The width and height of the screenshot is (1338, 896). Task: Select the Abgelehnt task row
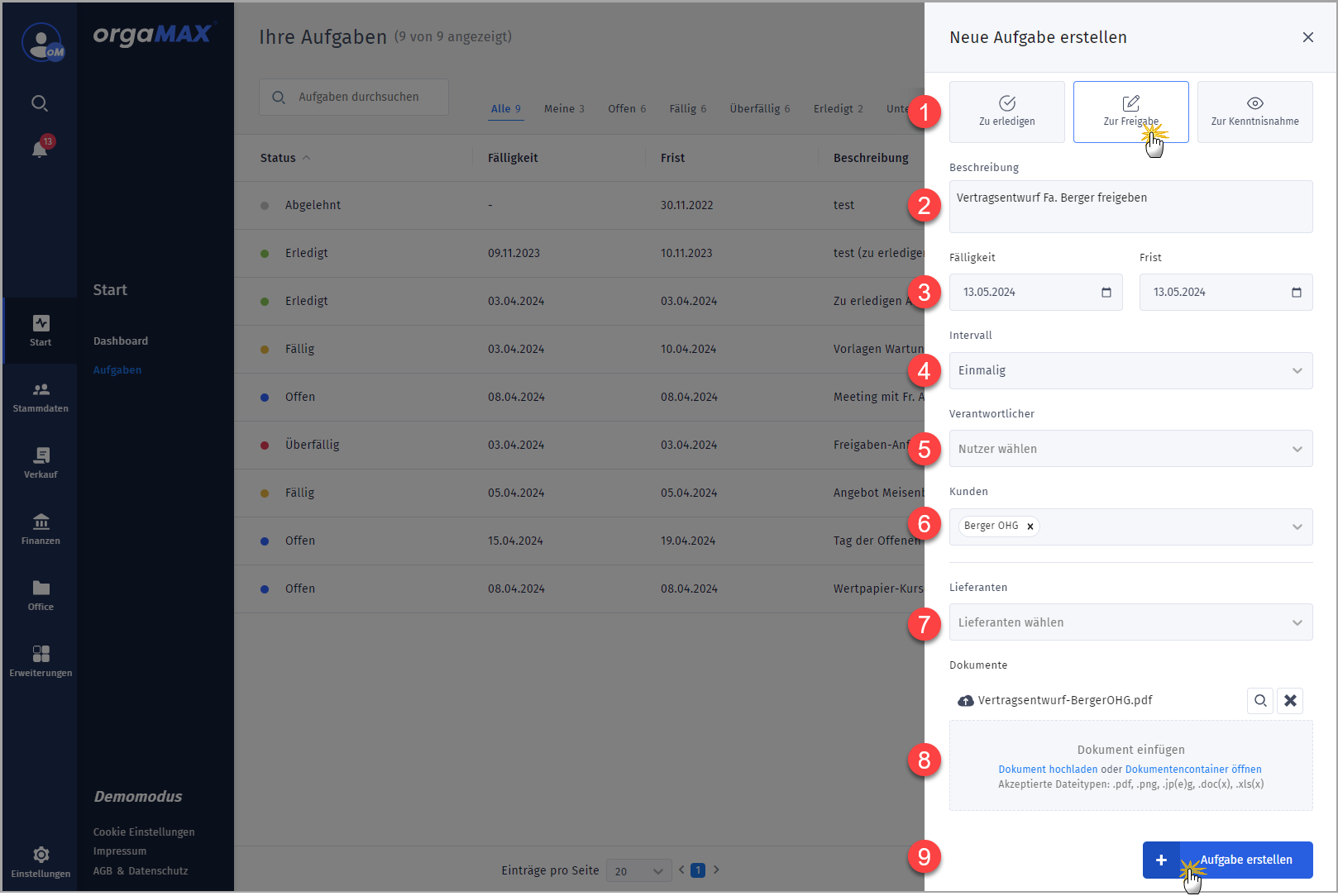(580, 205)
